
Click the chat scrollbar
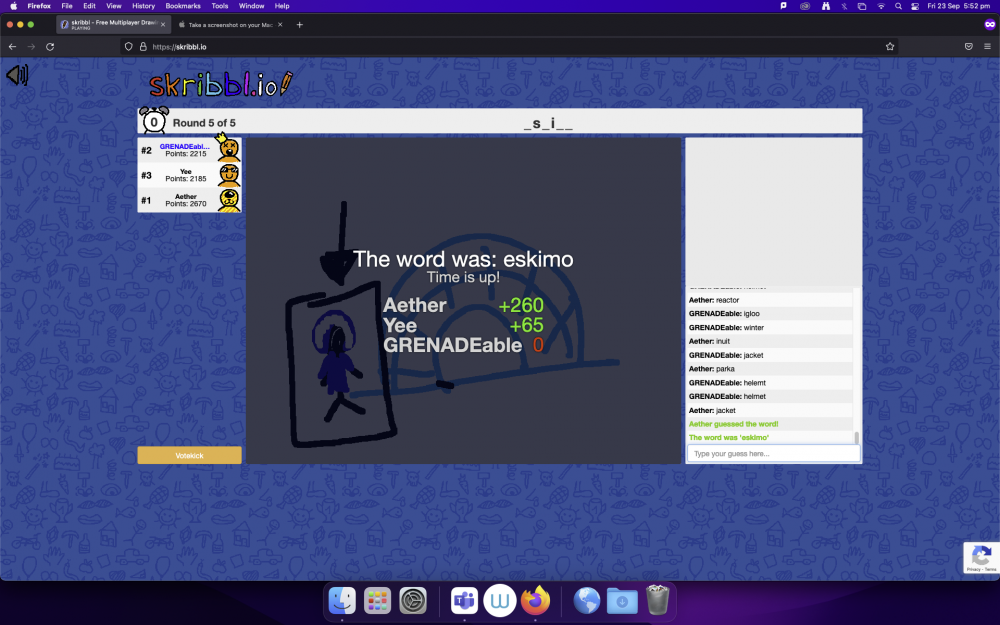(x=856, y=438)
